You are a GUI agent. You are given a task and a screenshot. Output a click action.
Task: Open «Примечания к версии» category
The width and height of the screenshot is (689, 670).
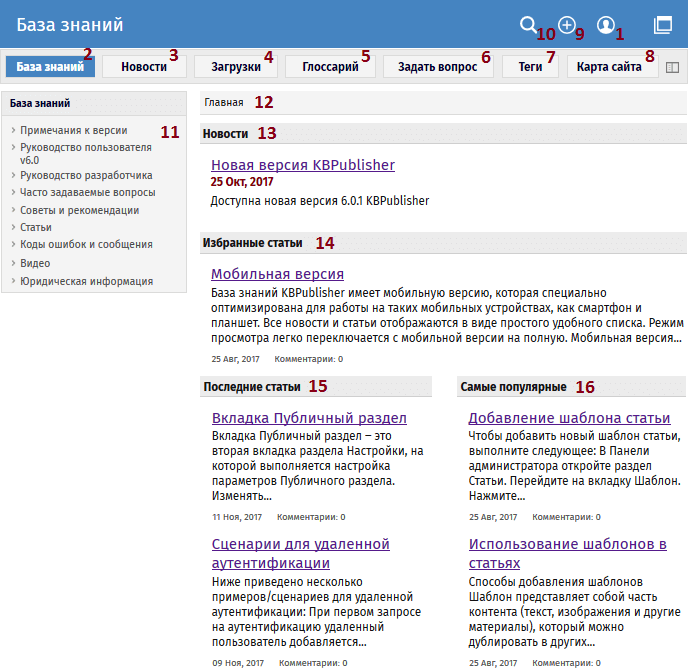point(74,130)
